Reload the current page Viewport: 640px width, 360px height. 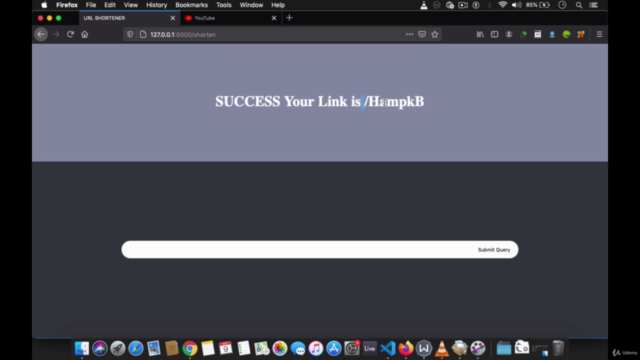[x=70, y=34]
